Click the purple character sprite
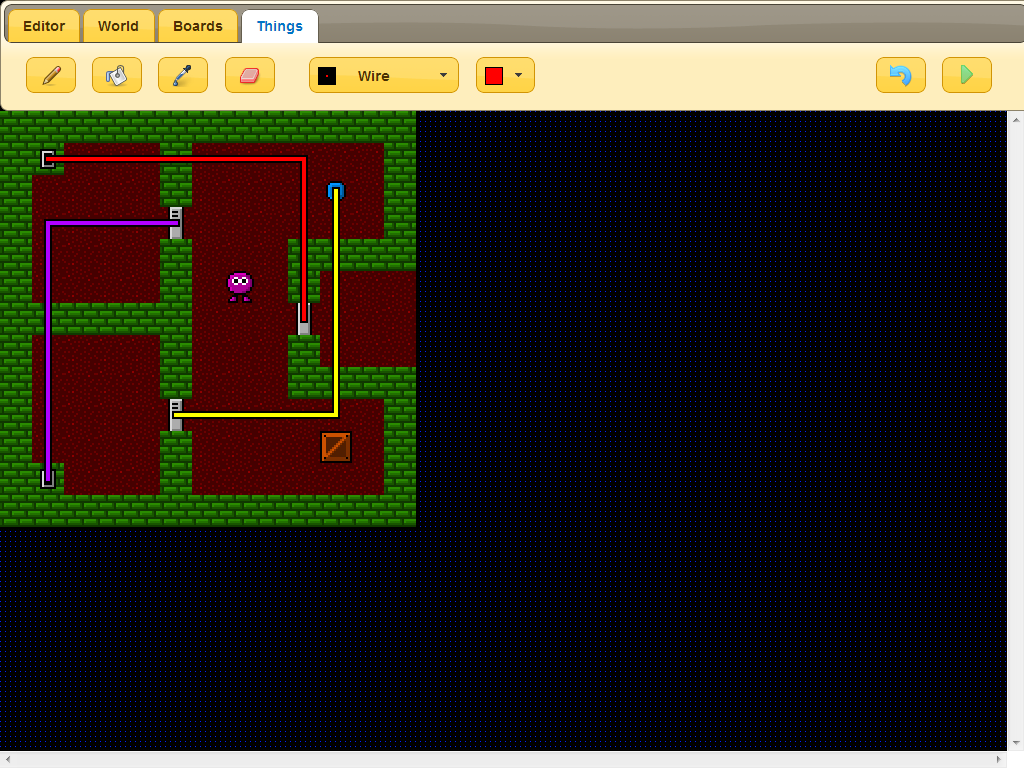The image size is (1024, 768). point(239,286)
